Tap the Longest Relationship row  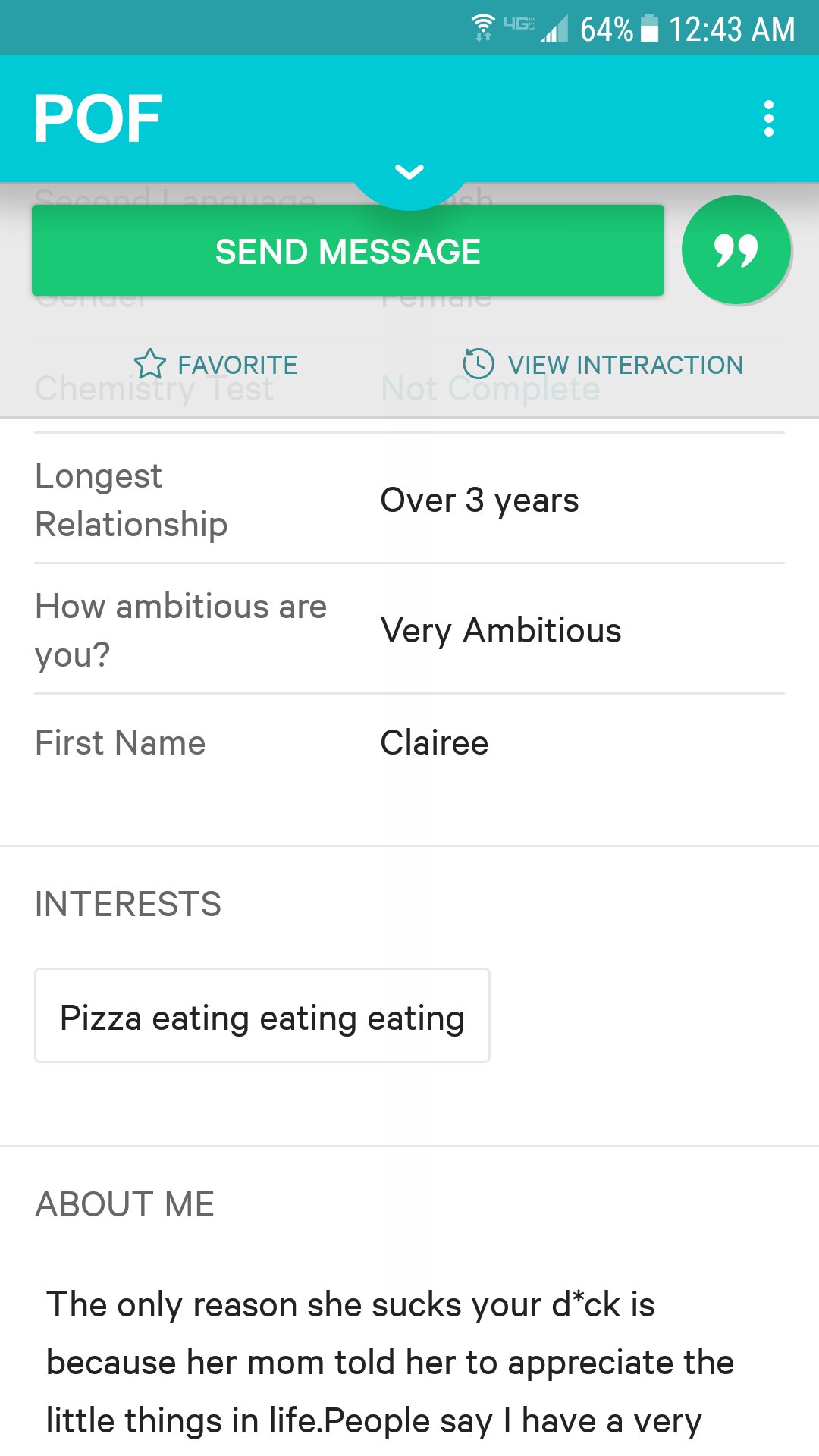tap(409, 500)
